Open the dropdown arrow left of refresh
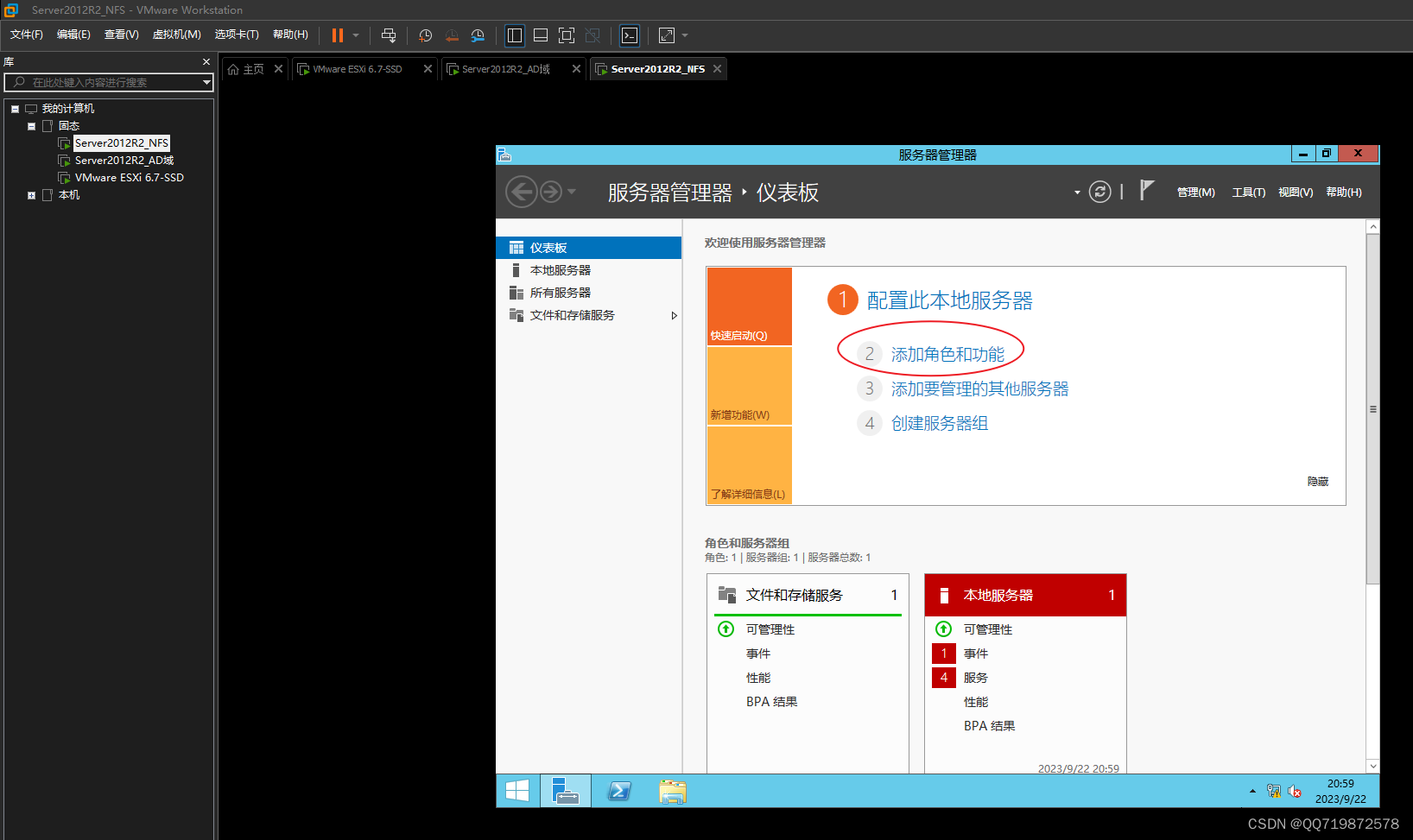 pos(1077,193)
